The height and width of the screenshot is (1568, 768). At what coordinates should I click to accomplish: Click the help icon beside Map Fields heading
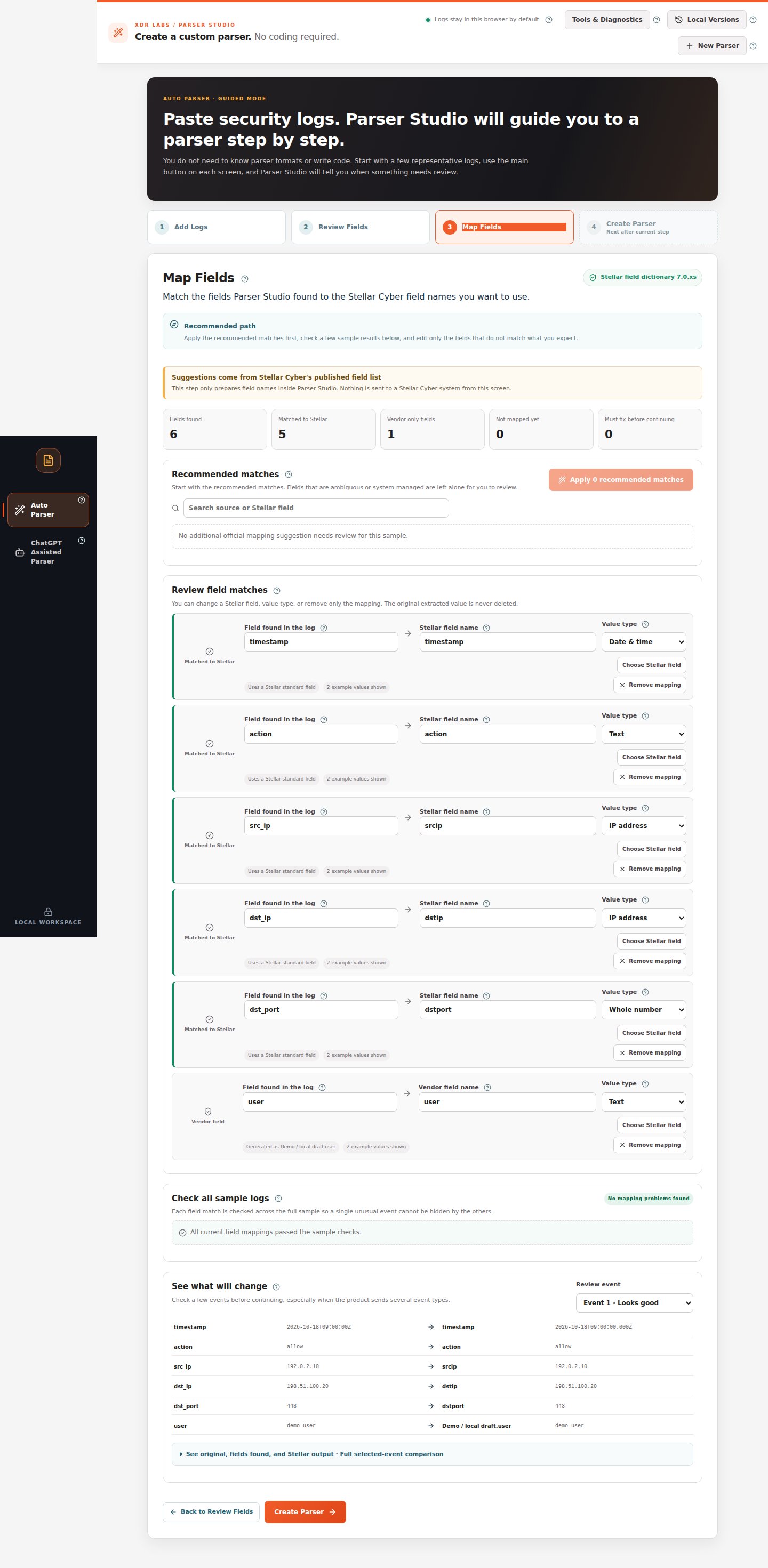tap(245, 279)
